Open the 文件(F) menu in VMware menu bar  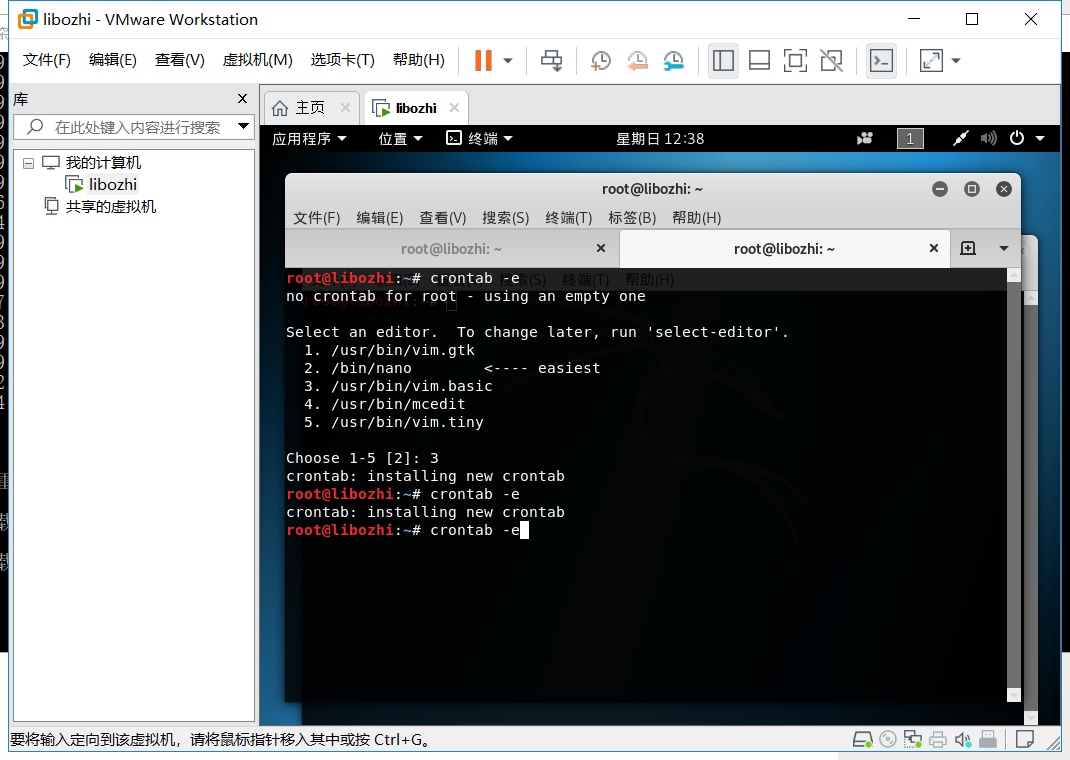pyautogui.click(x=47, y=60)
